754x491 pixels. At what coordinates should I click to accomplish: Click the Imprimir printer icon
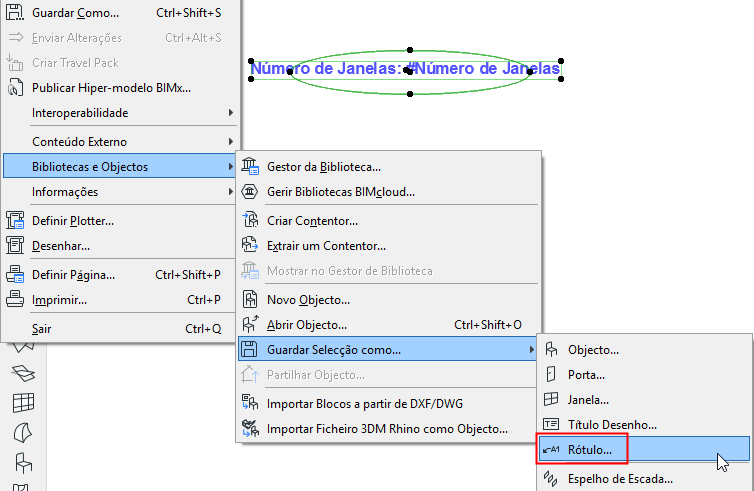[x=15, y=299]
